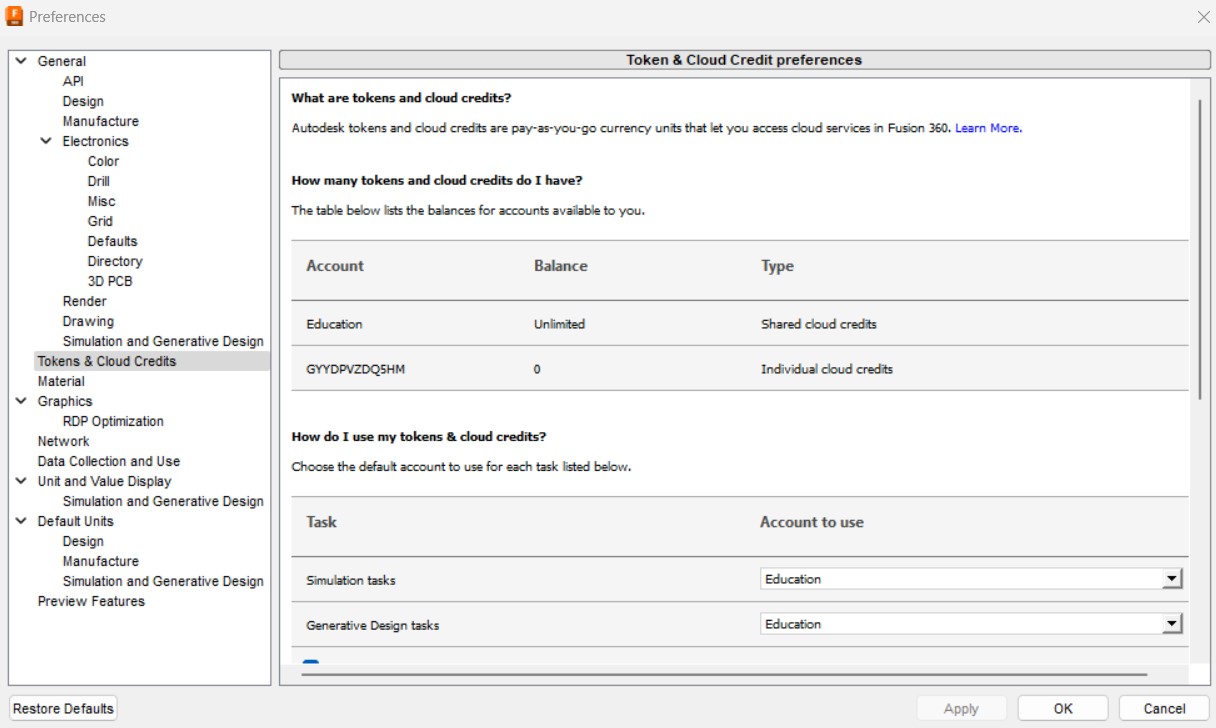Click the Fusion 360 app icon in title bar

15,16
